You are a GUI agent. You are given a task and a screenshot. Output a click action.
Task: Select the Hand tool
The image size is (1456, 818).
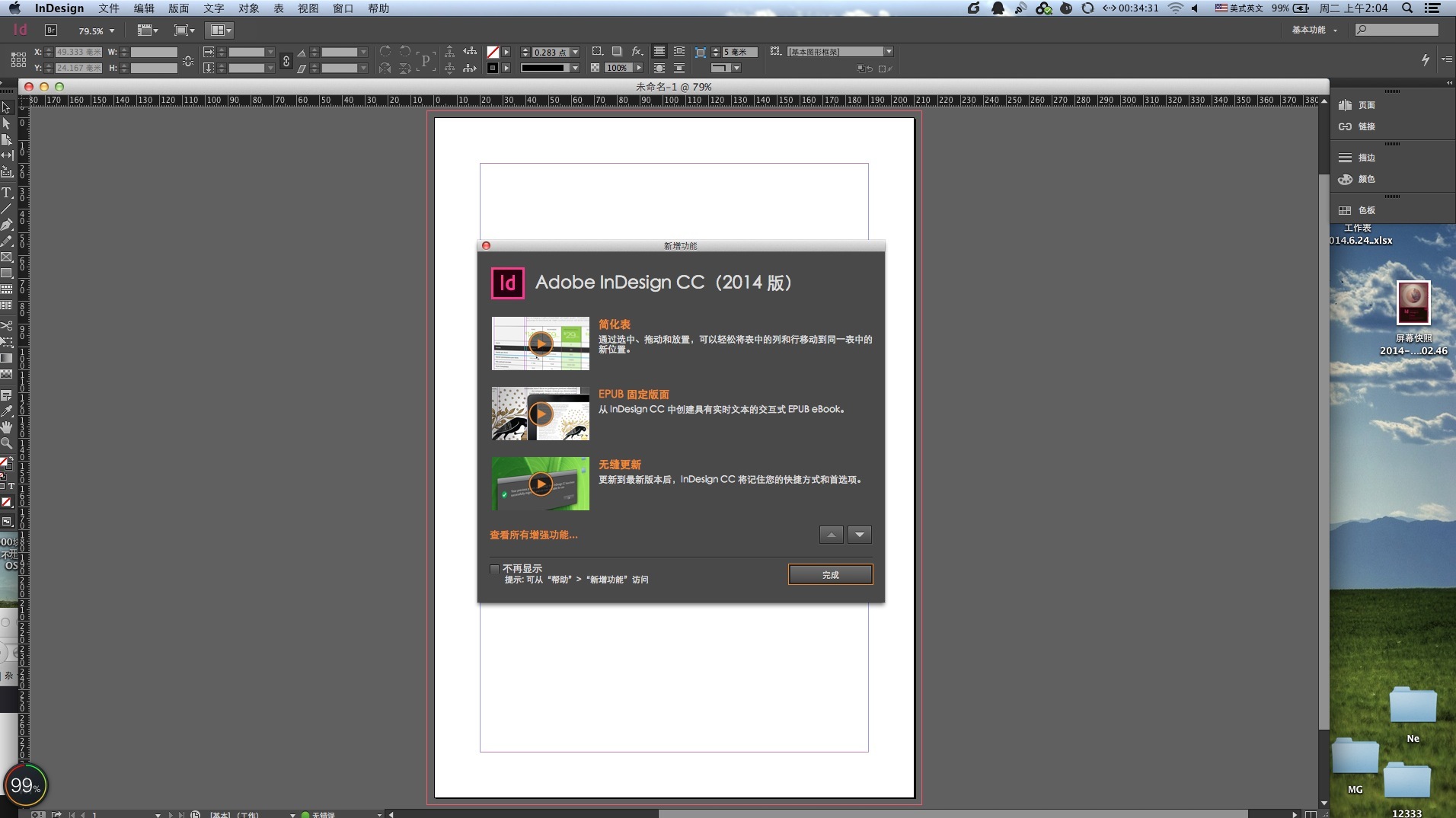point(7,427)
